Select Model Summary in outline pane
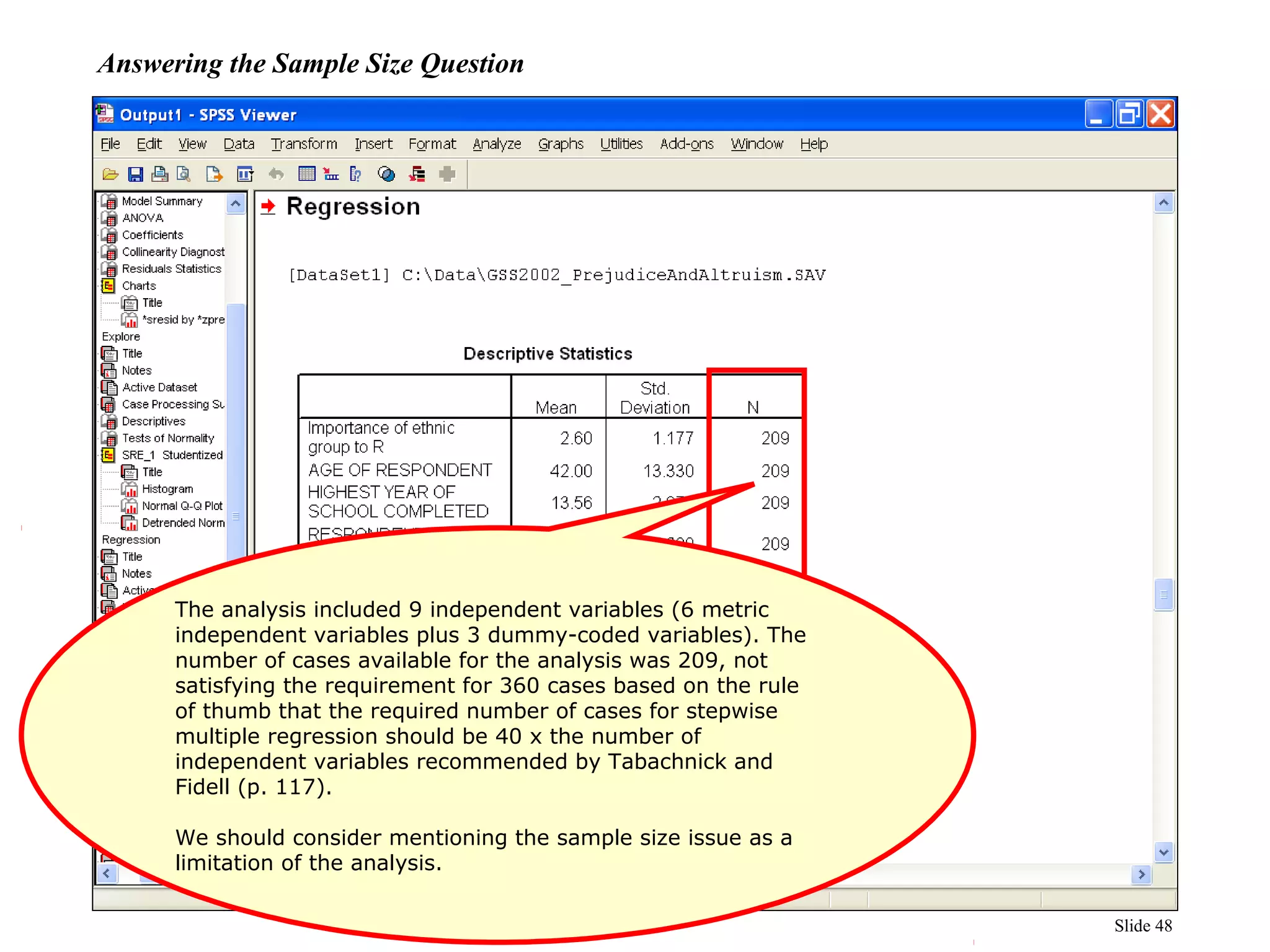This screenshot has width=1270, height=952. [162, 201]
